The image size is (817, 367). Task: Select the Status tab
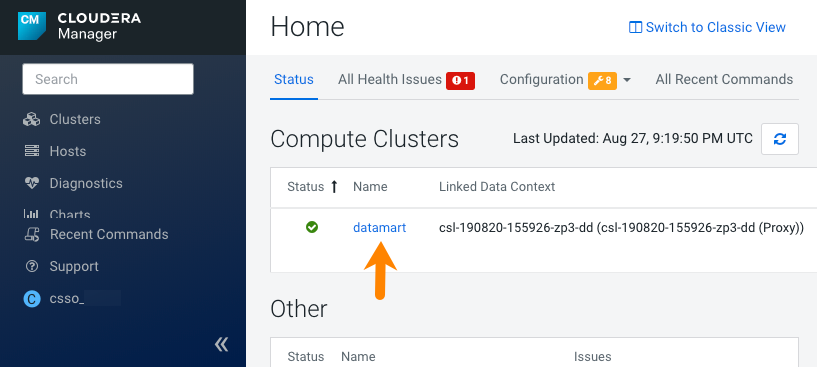[x=294, y=79]
